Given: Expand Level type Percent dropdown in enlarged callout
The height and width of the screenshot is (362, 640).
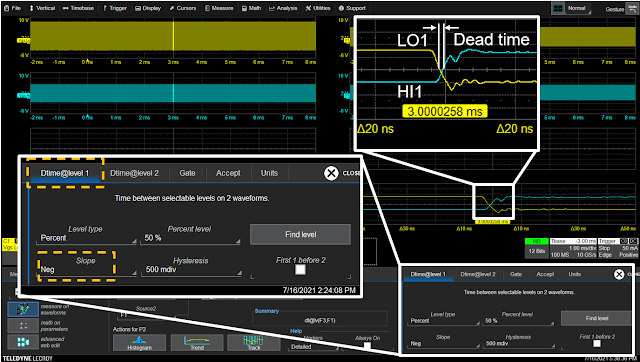Looking at the screenshot, I should coord(87,238).
